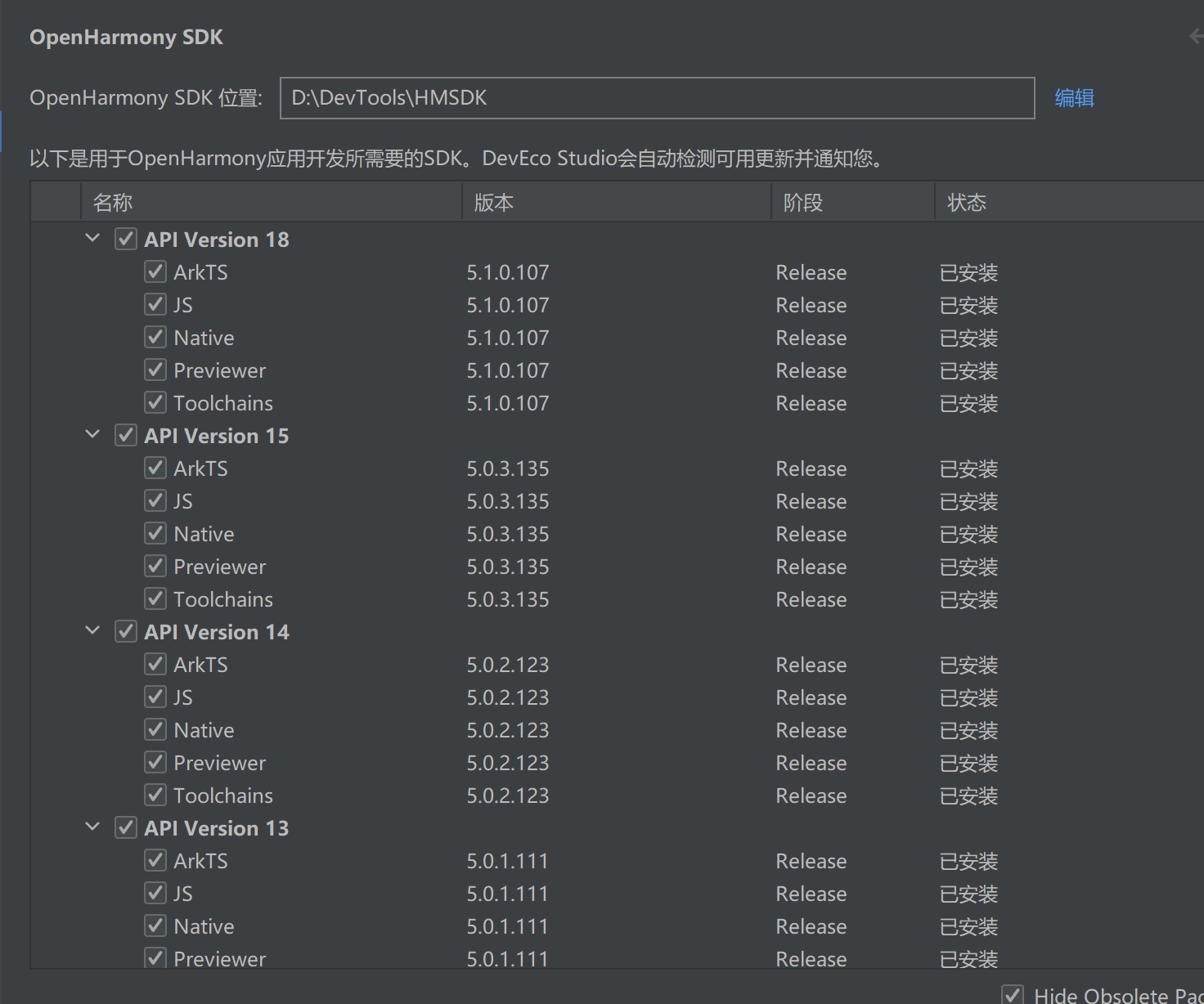Select the API Version 14 group row label
Viewport: 1204px width, 1004px height.
(217, 632)
